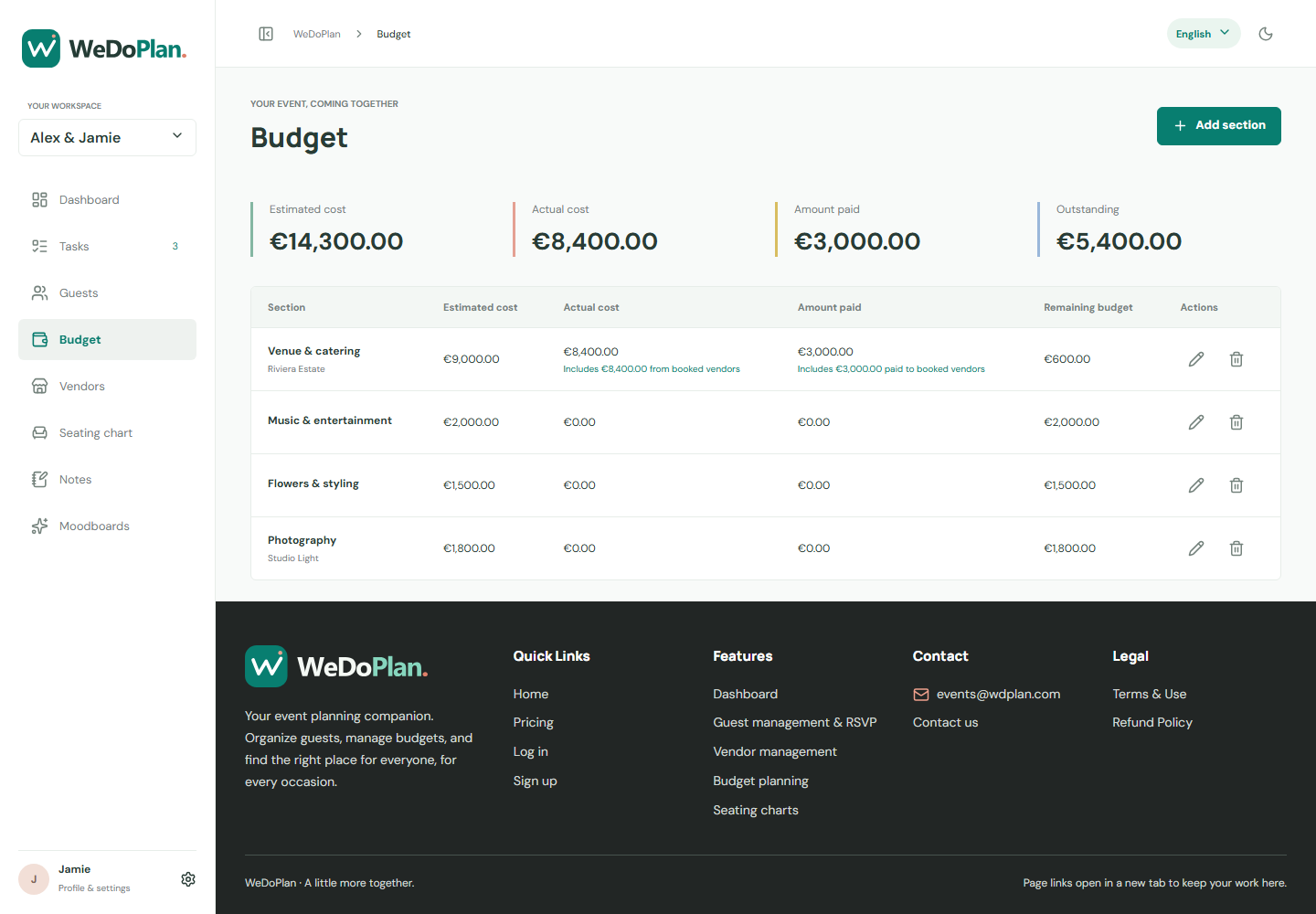
Task: Delete the Photography section
Action: point(1236,548)
